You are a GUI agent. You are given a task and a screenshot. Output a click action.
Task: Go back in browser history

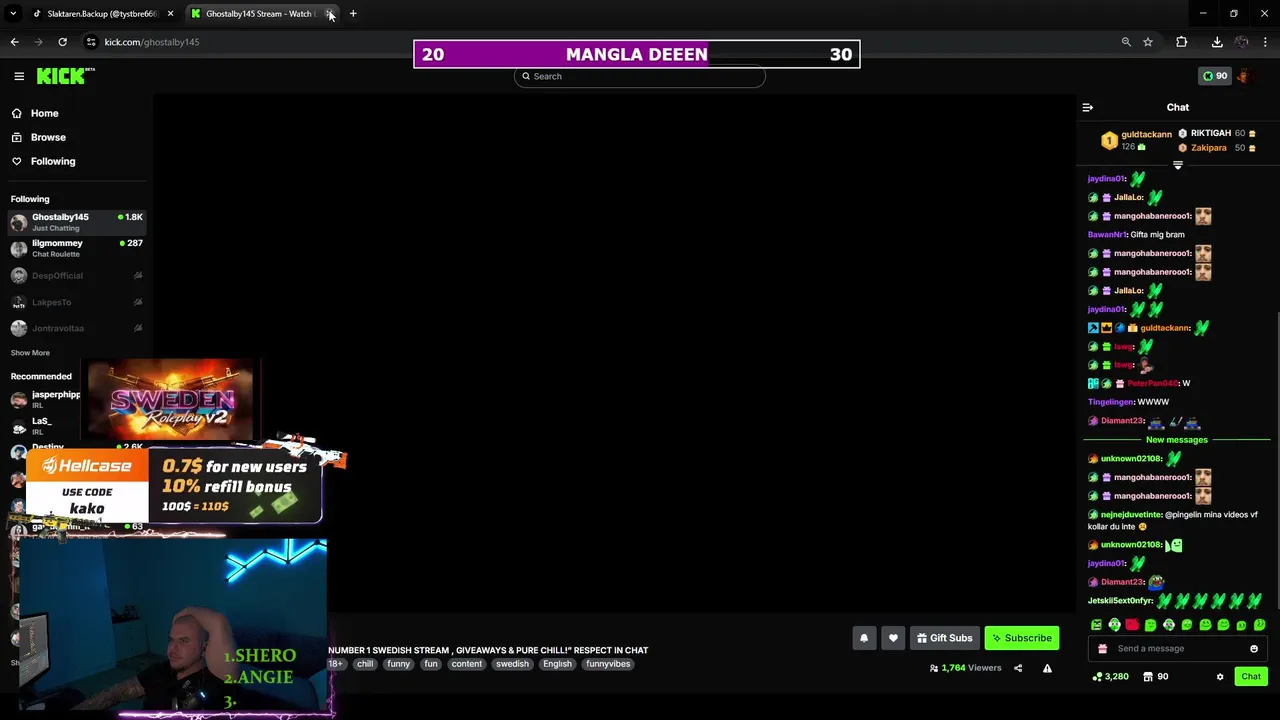(x=14, y=42)
